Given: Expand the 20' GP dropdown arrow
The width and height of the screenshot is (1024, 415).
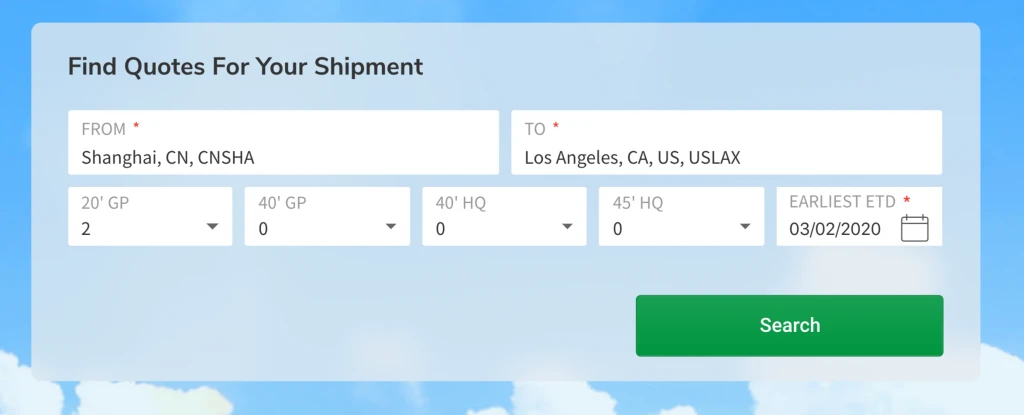Looking at the screenshot, I should 212,227.
